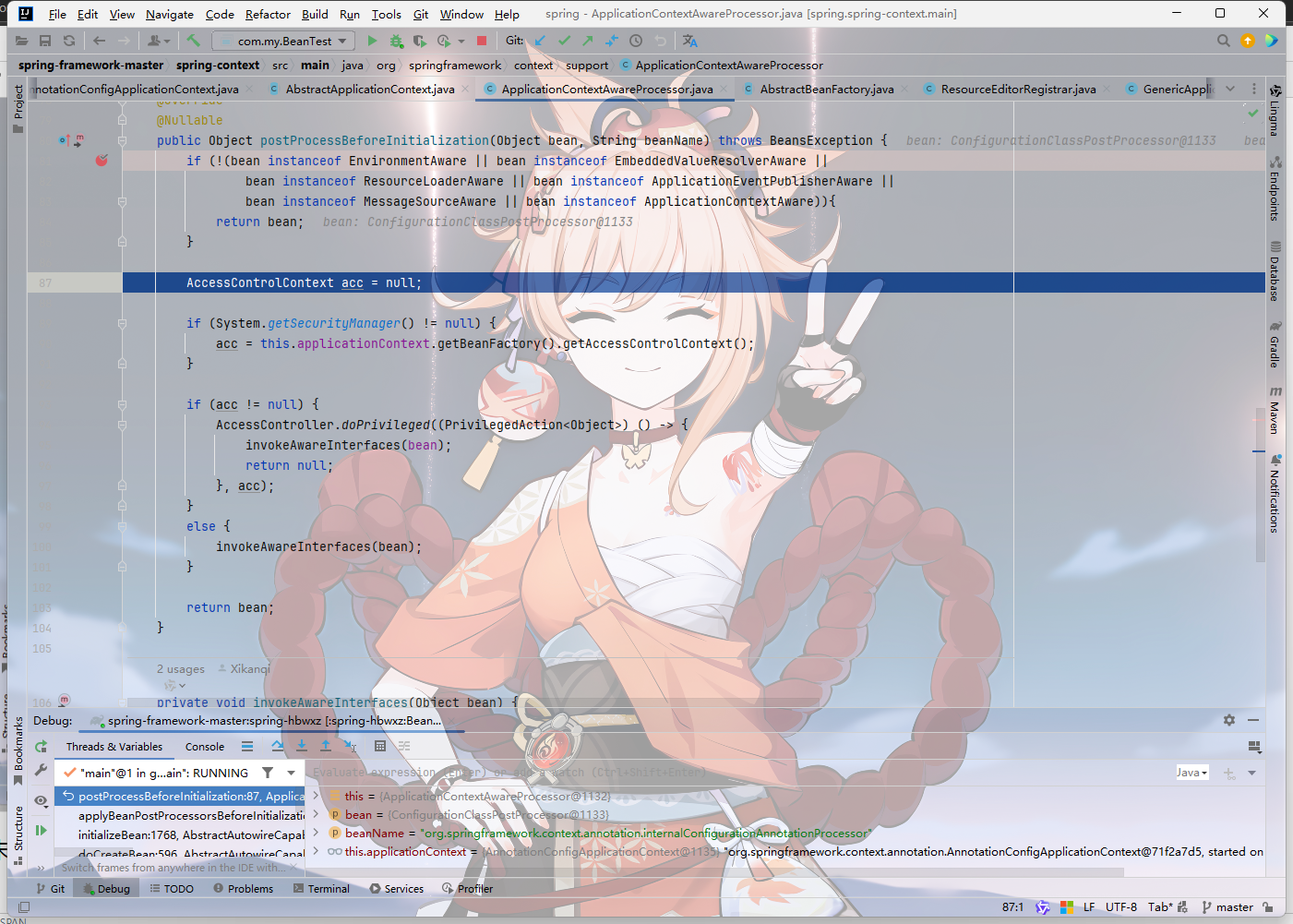Reload all files from disk
Viewport: 1293px width, 924px height.
coord(69,41)
